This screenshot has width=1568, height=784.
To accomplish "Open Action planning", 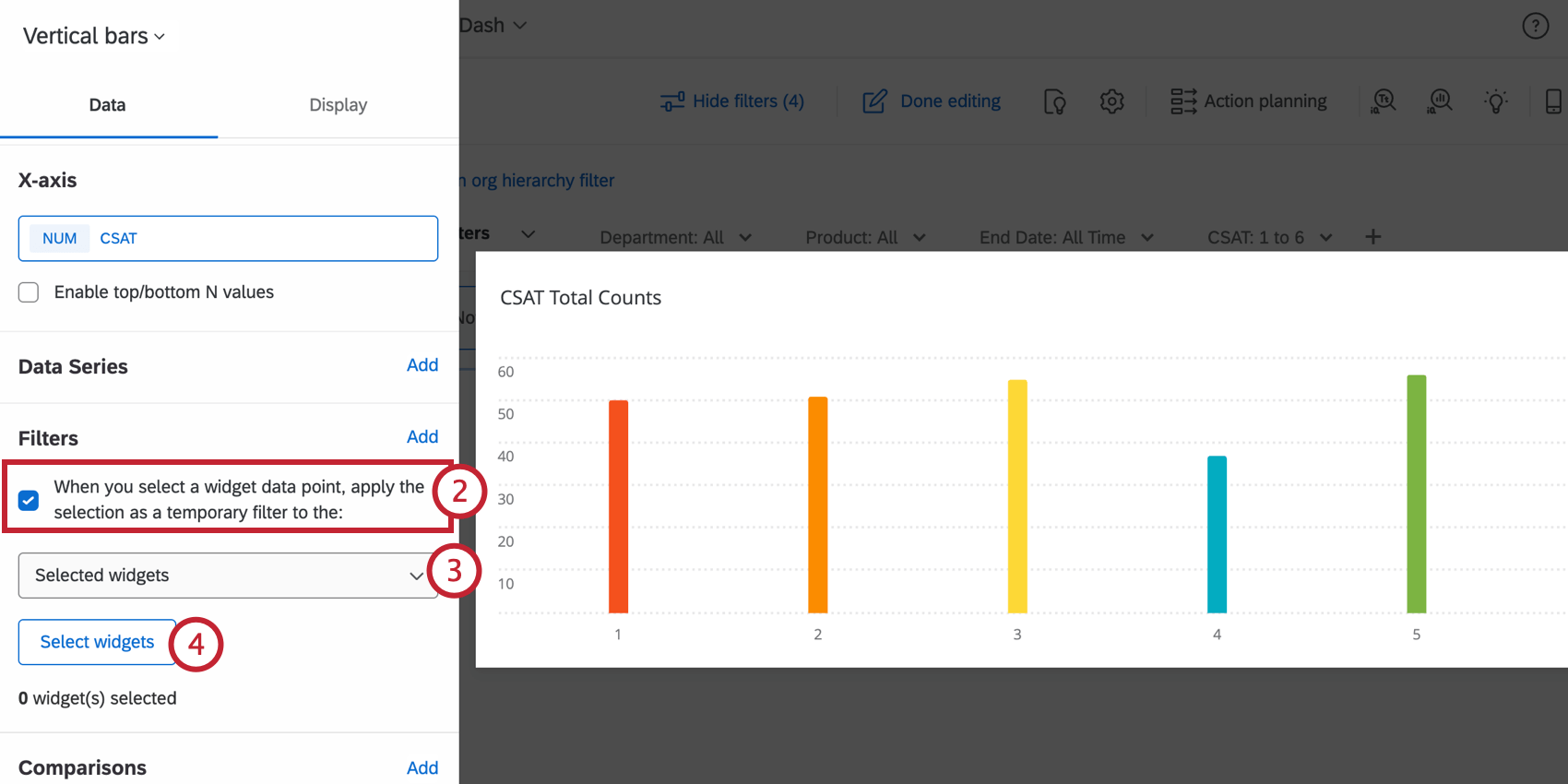I will (1249, 101).
